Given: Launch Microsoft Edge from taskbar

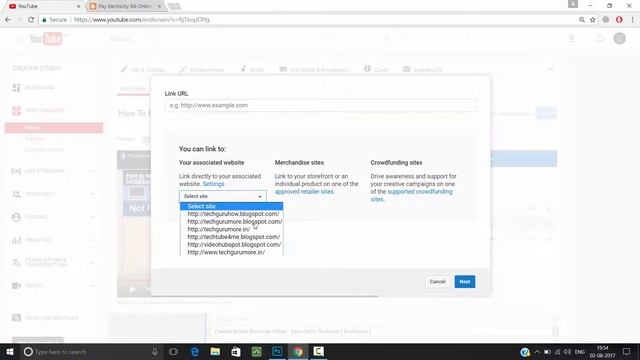Looking at the screenshot, I should tap(195, 351).
